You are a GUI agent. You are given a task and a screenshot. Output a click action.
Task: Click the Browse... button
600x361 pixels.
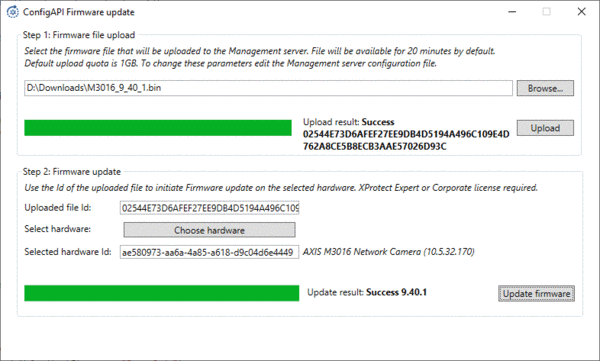pos(545,88)
